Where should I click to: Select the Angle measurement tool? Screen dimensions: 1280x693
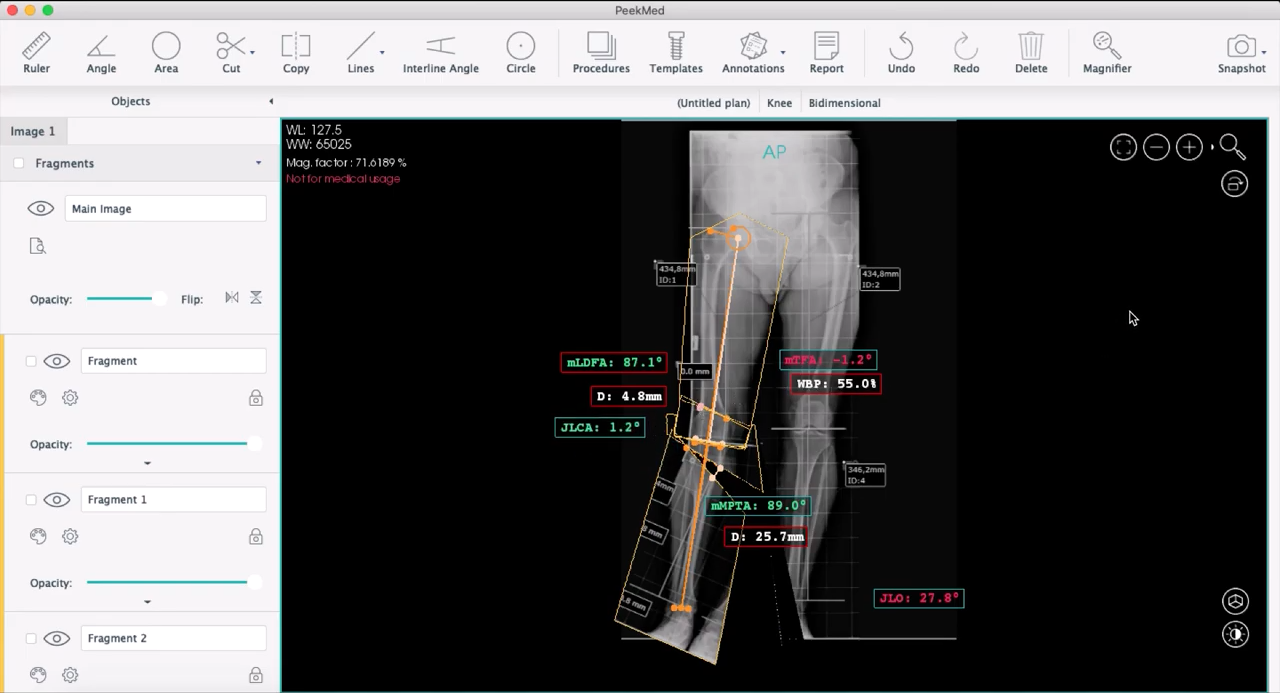point(101,53)
